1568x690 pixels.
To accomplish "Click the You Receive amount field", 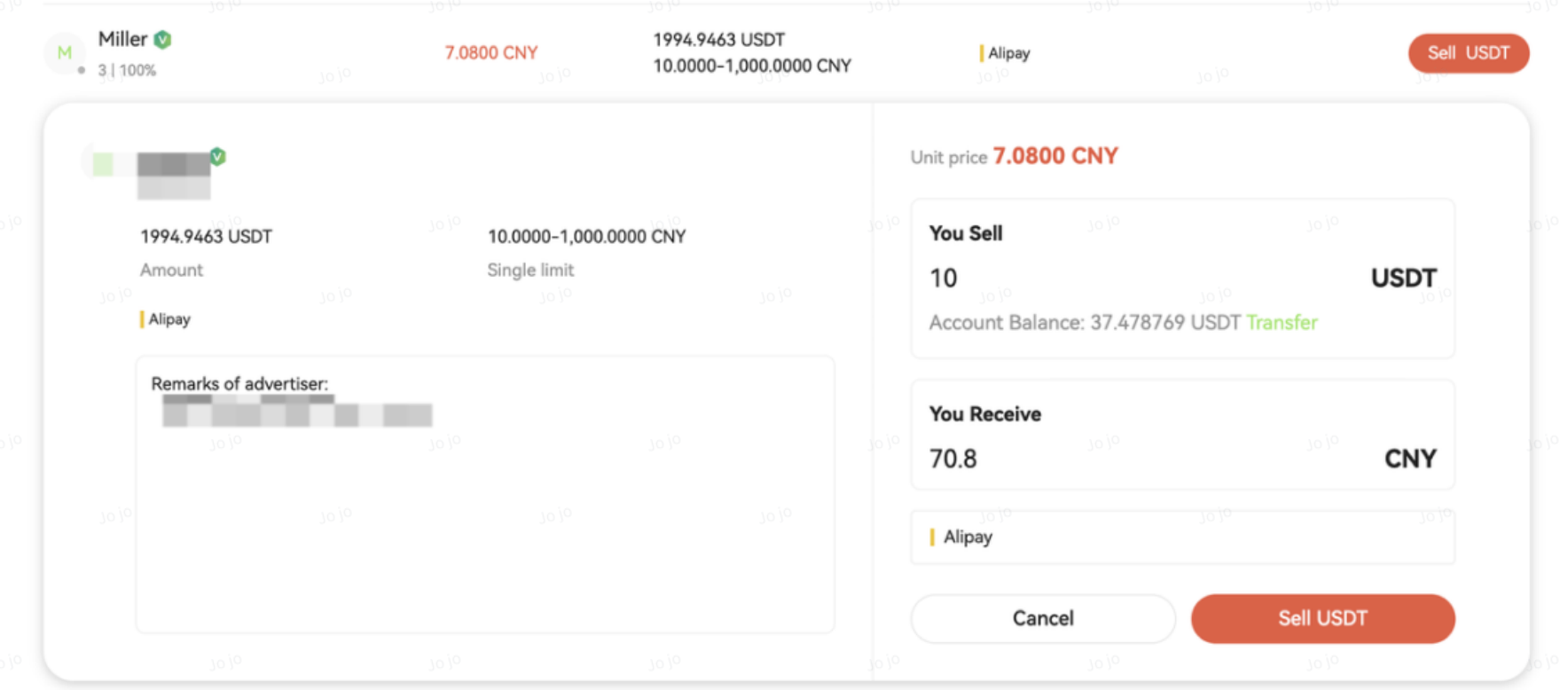I will (1135, 459).
